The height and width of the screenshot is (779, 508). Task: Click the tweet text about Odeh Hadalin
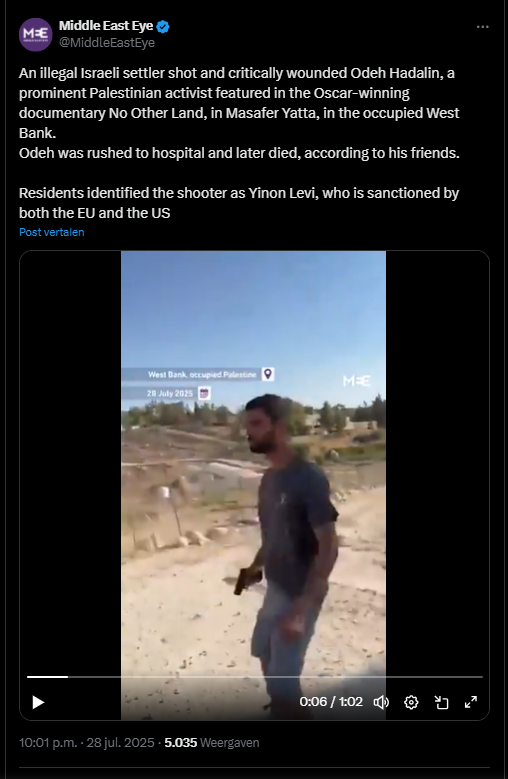coord(239,143)
